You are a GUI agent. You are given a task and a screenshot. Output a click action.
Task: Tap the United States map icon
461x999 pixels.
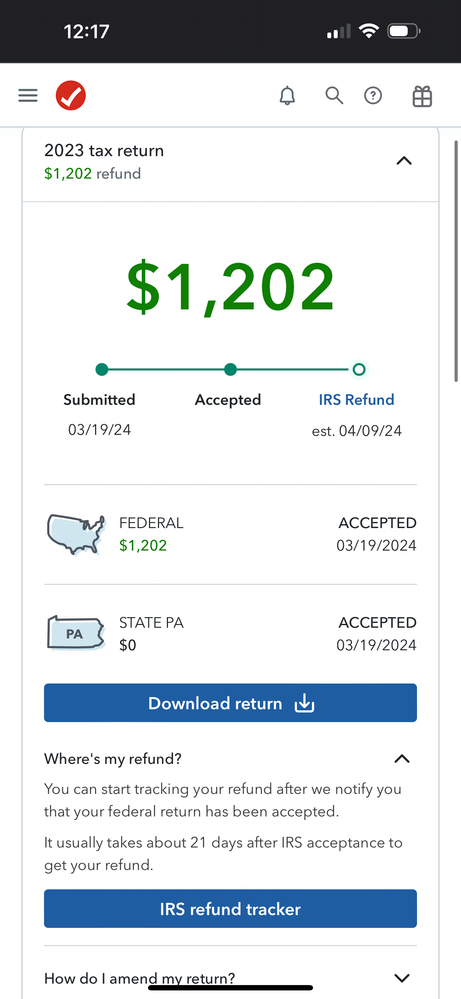click(76, 535)
